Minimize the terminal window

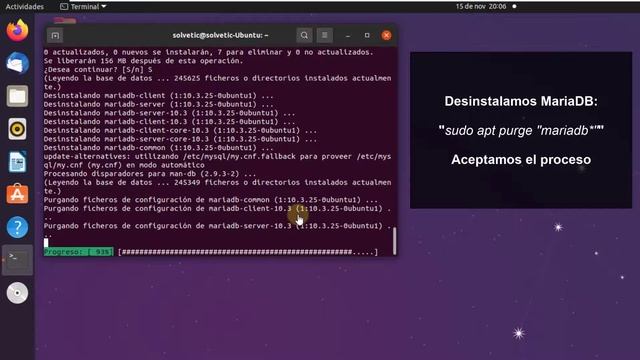pyautogui.click(x=348, y=36)
